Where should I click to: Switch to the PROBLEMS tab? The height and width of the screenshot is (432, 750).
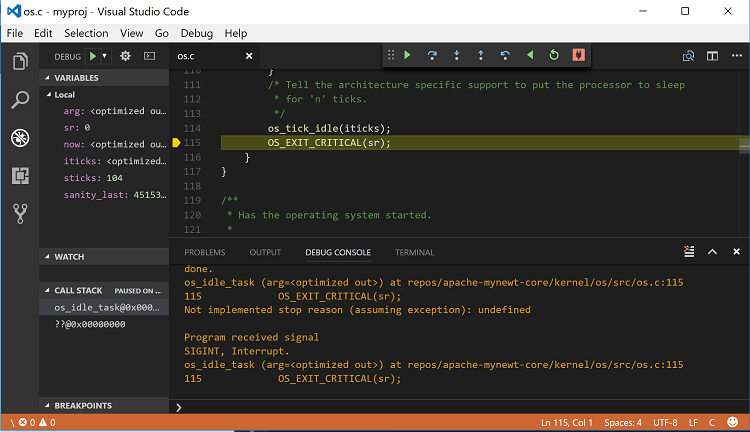click(205, 252)
